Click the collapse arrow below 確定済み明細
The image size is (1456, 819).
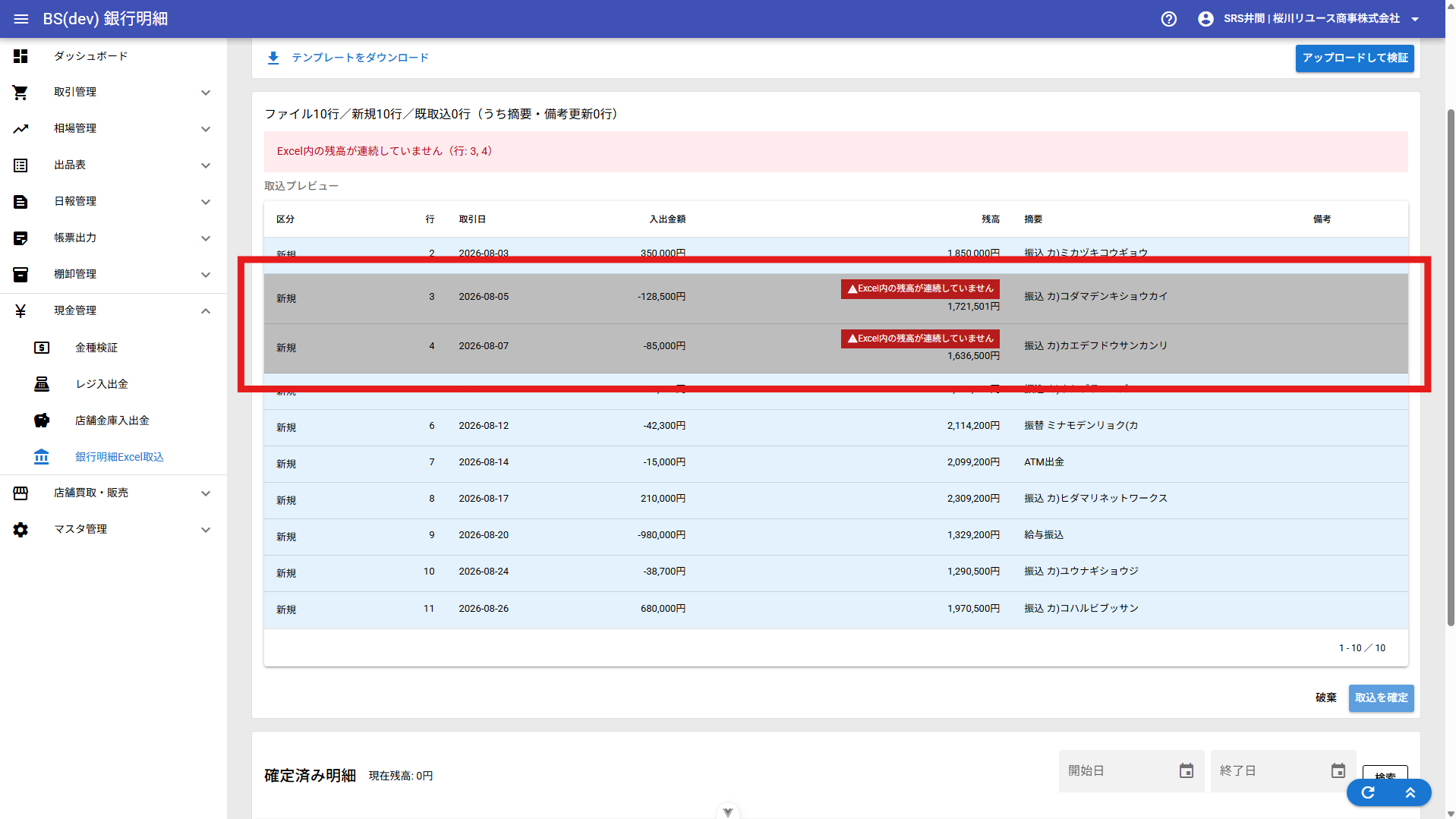(x=728, y=812)
